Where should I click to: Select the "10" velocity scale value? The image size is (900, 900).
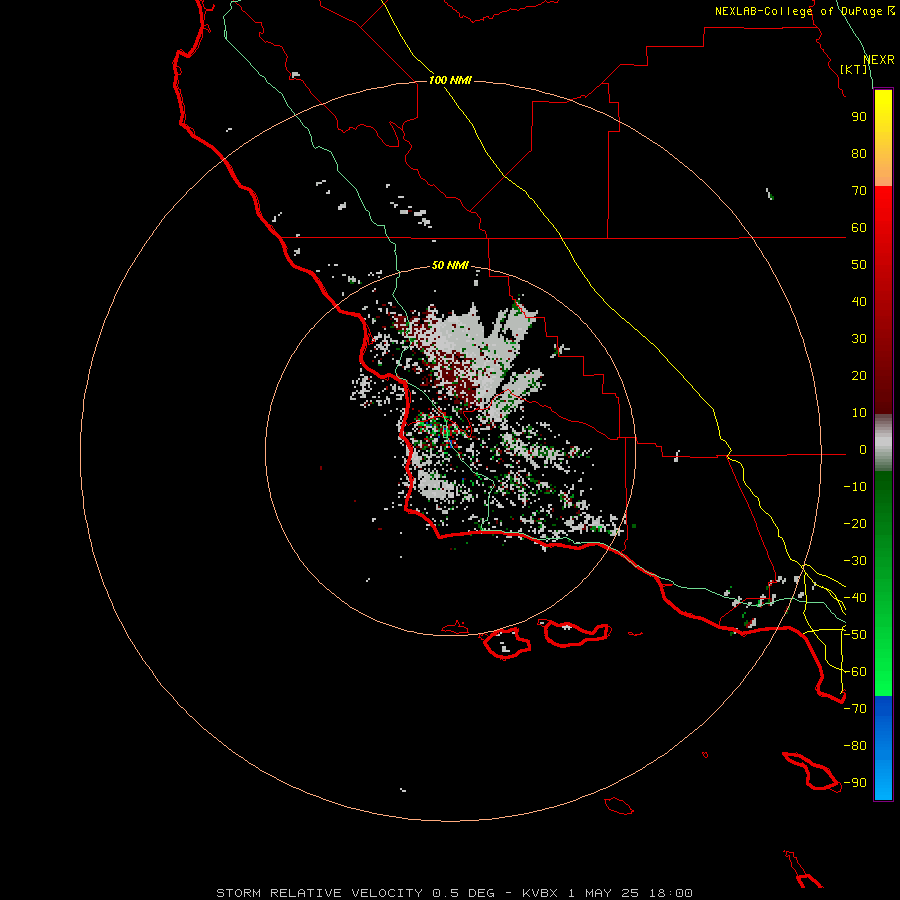(859, 413)
